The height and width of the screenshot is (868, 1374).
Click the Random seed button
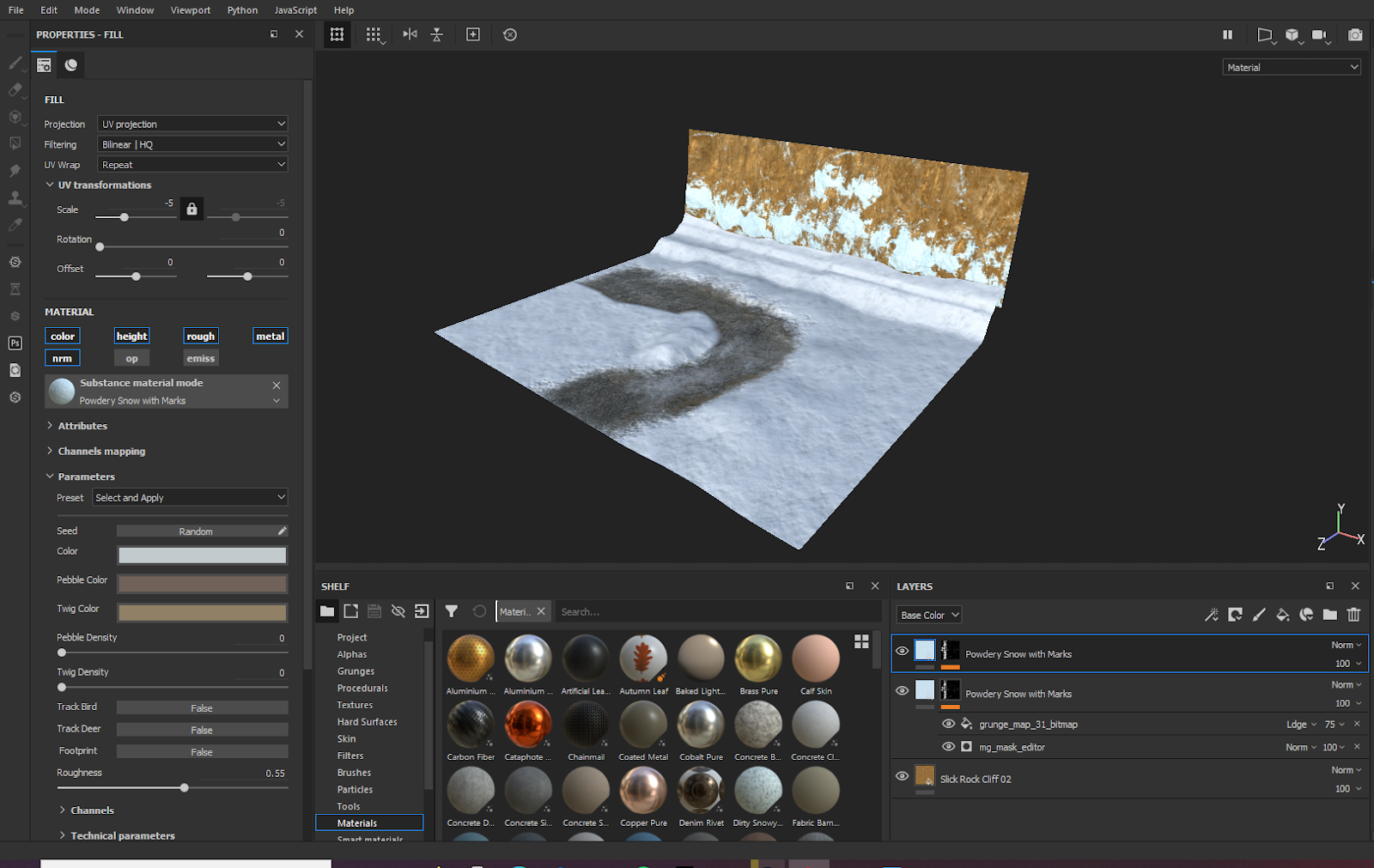196,531
